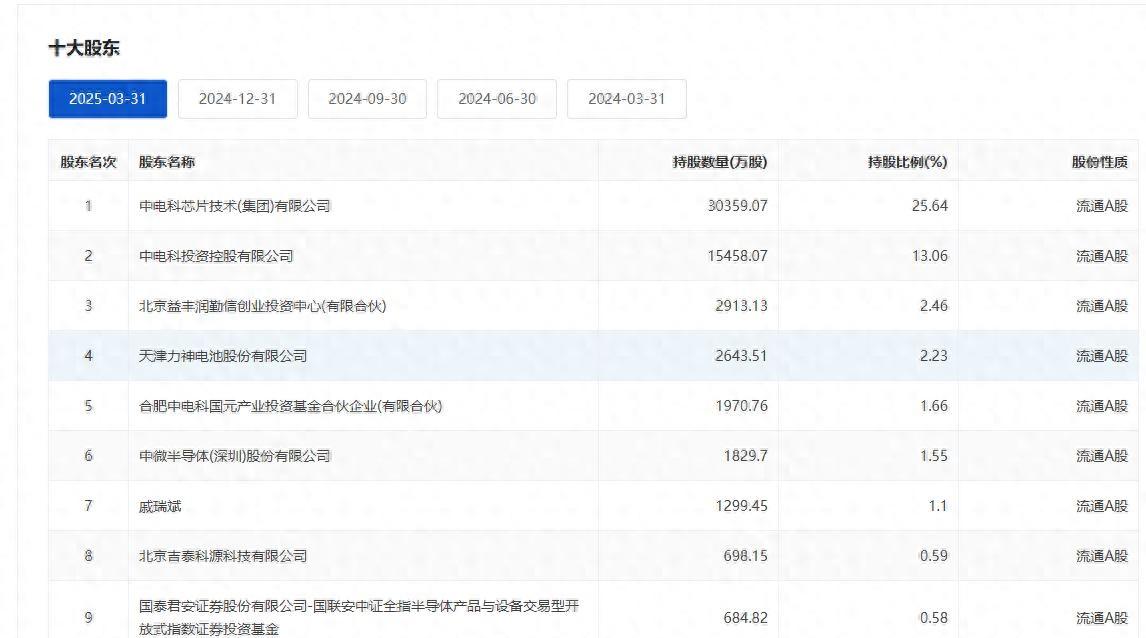Select shareholder 戚瑞斌 in row 7

pos(160,506)
